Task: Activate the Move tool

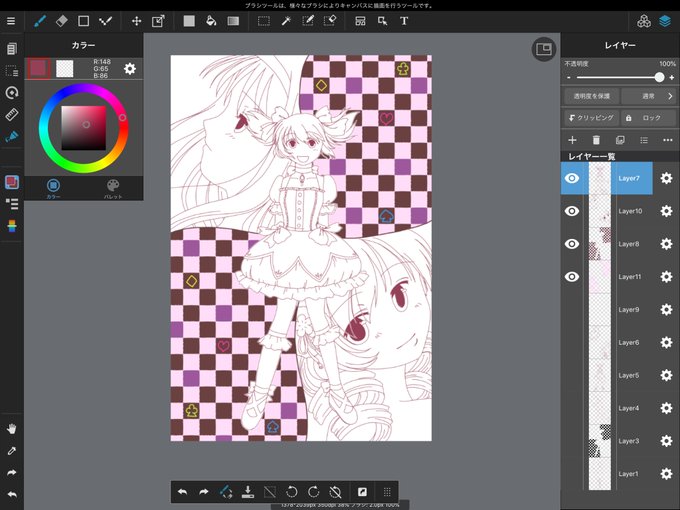Action: [137, 21]
